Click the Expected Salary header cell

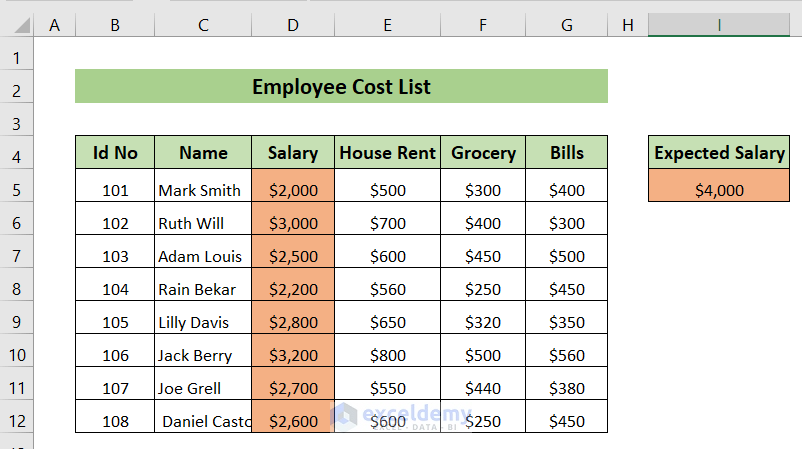(x=718, y=153)
